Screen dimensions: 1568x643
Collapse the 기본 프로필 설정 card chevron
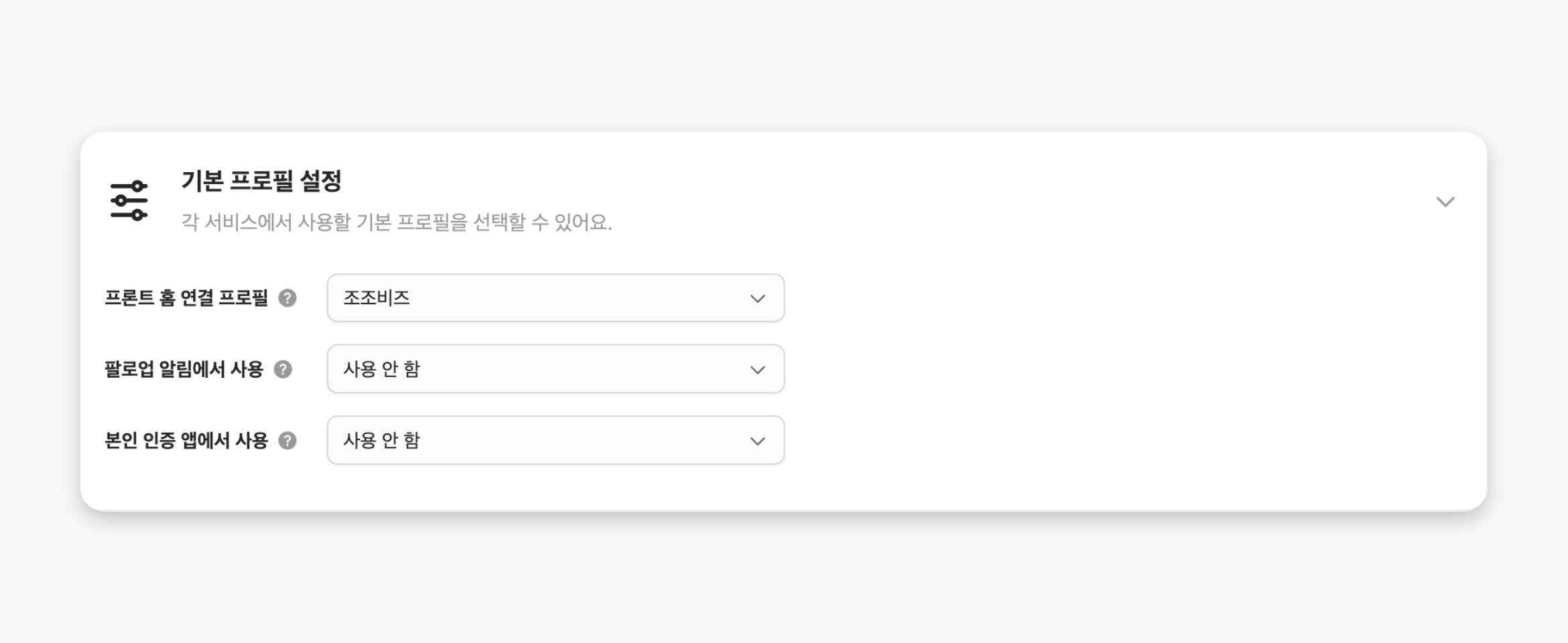pos(1445,202)
